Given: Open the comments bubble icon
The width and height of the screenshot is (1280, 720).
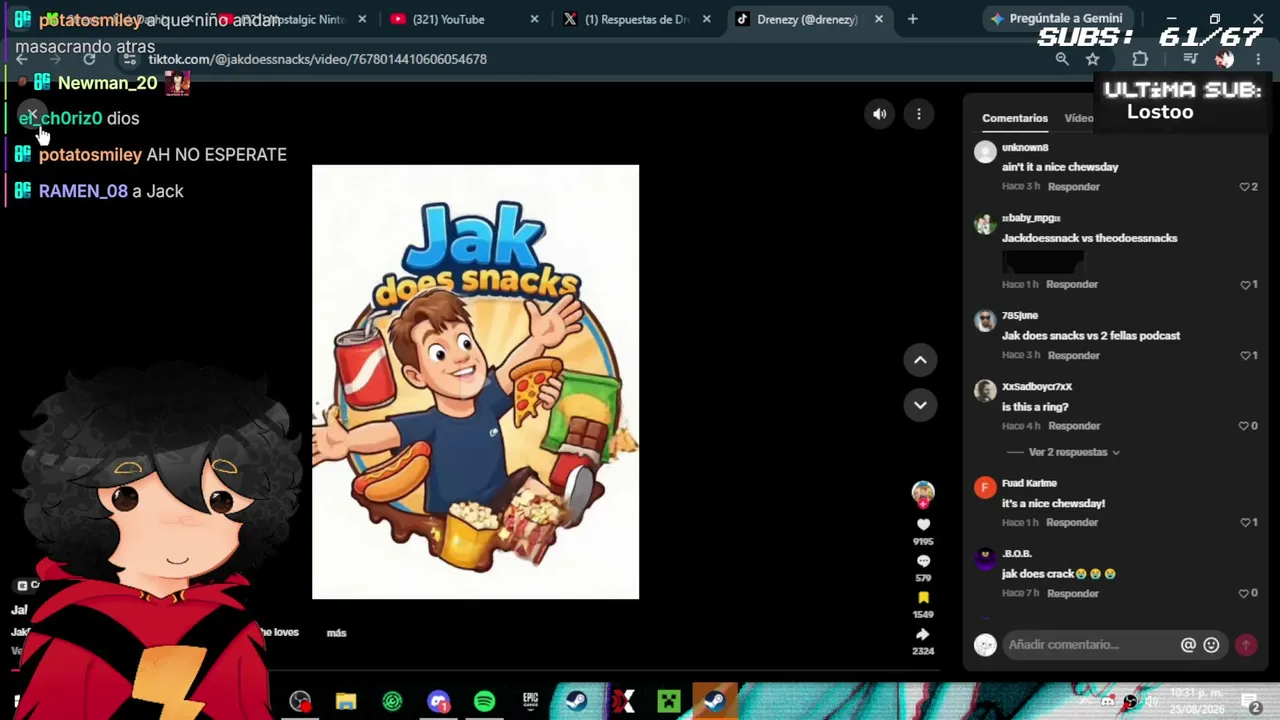Looking at the screenshot, I should 923,561.
